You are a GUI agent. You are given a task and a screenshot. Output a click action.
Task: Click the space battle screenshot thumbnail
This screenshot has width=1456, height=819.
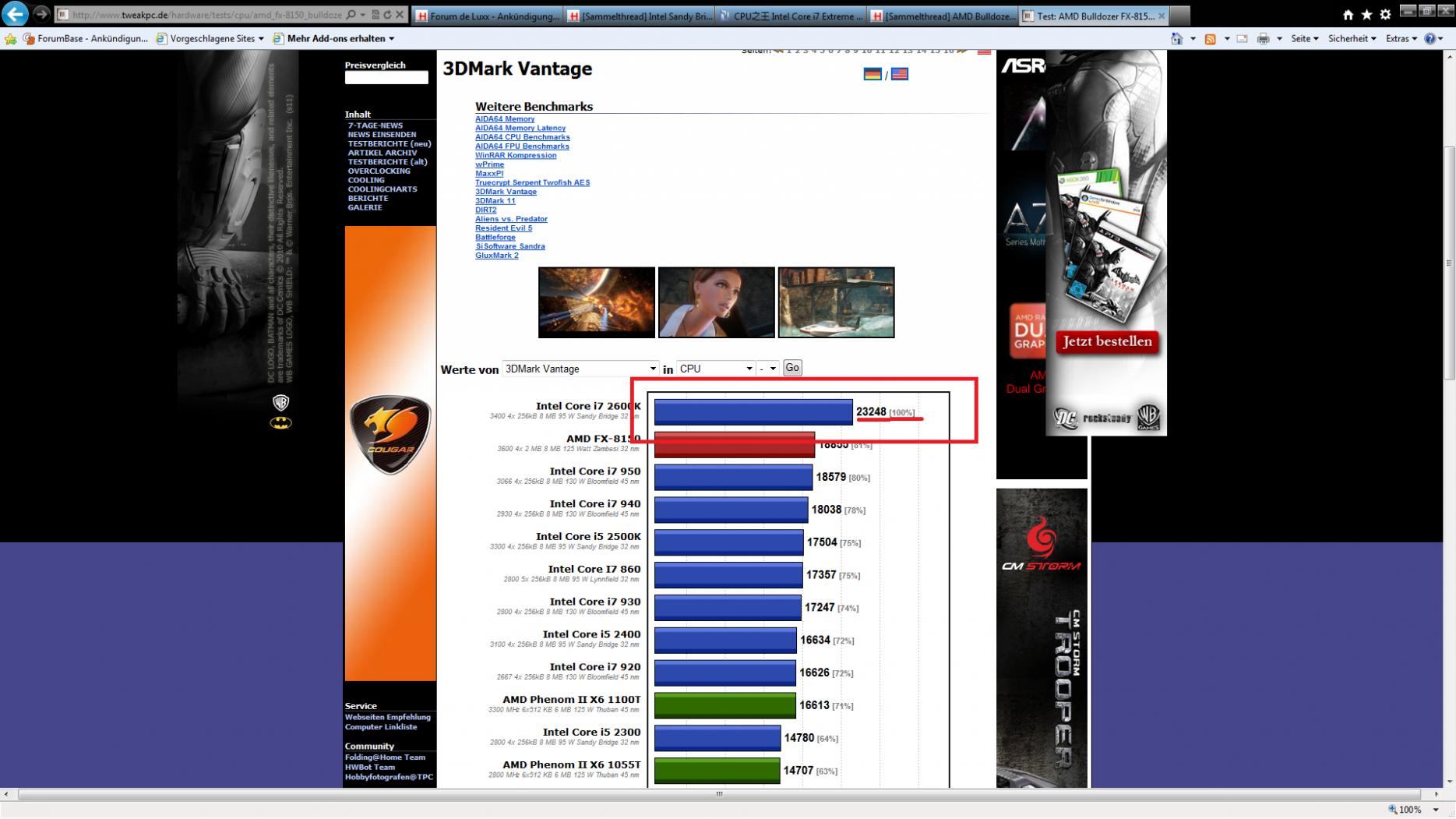(x=597, y=302)
